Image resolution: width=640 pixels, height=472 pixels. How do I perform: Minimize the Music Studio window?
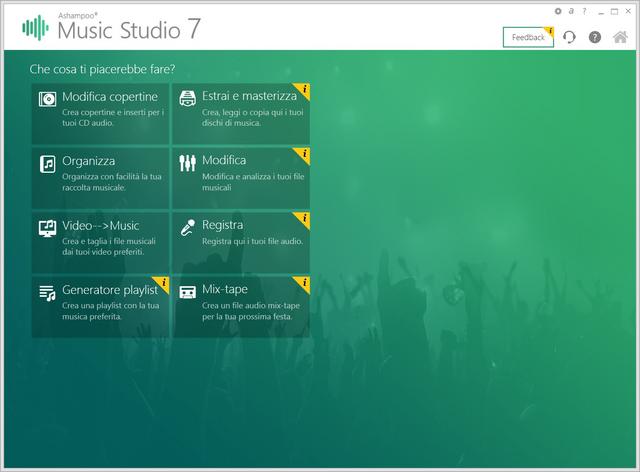[x=601, y=12]
